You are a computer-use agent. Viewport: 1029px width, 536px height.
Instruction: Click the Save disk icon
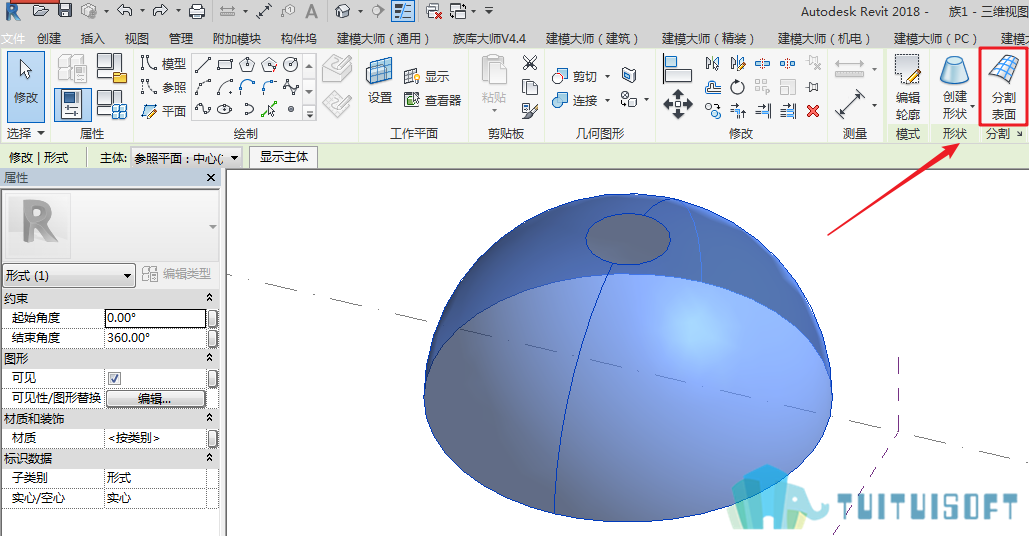(x=64, y=10)
